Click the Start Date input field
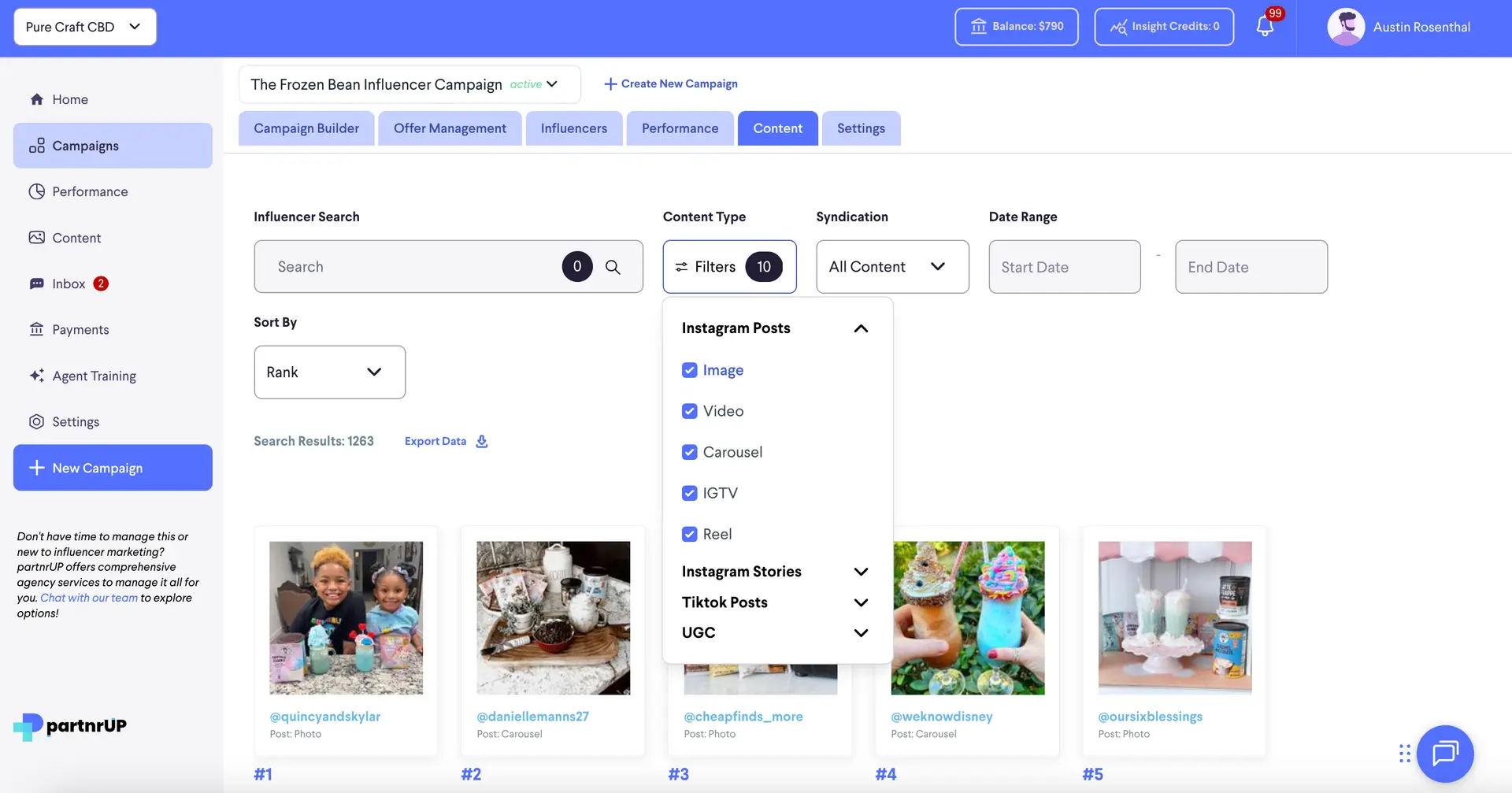This screenshot has height=793, width=1512. point(1064,266)
